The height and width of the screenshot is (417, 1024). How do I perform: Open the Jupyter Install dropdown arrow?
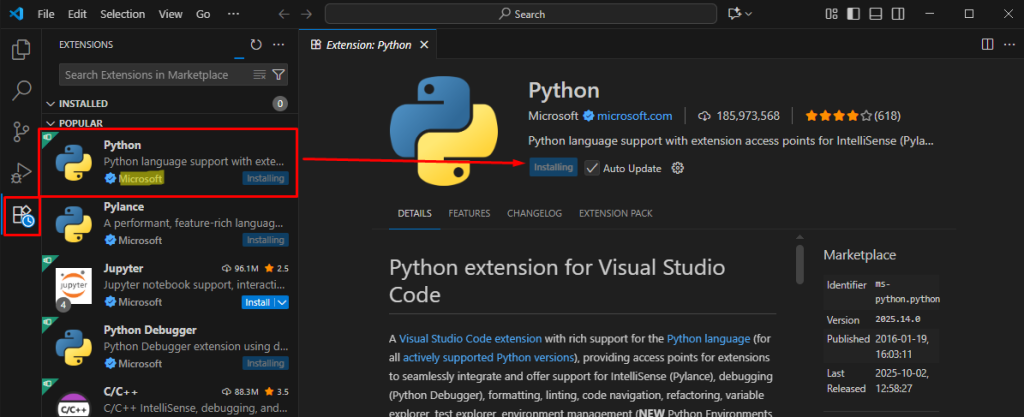(x=282, y=302)
